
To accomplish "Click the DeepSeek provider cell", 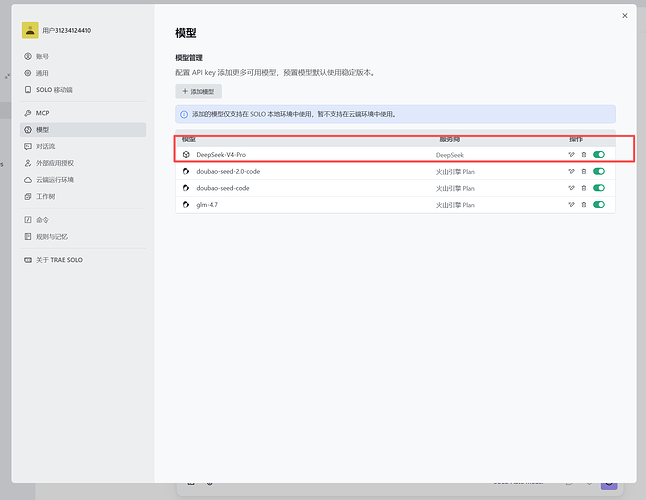I will click(450, 155).
